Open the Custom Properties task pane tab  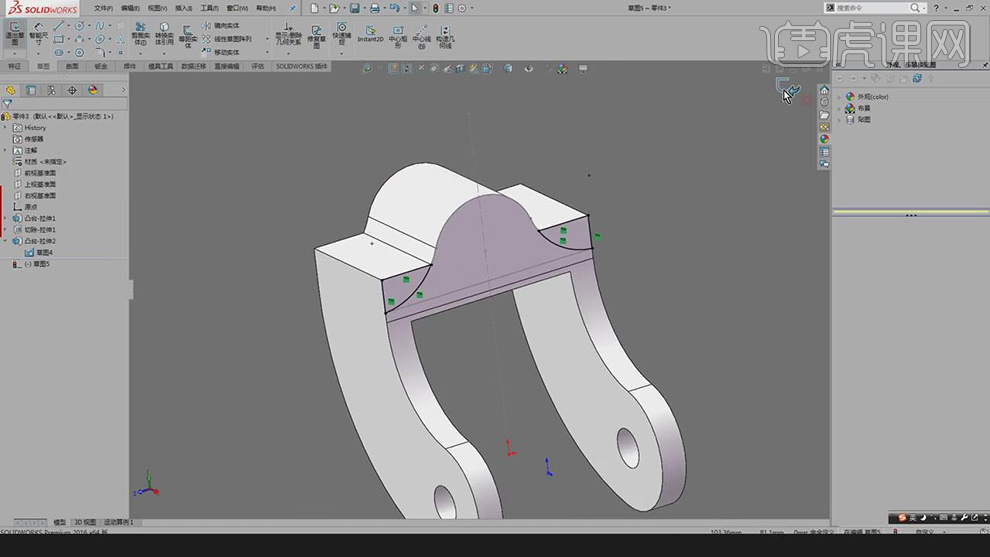click(825, 152)
